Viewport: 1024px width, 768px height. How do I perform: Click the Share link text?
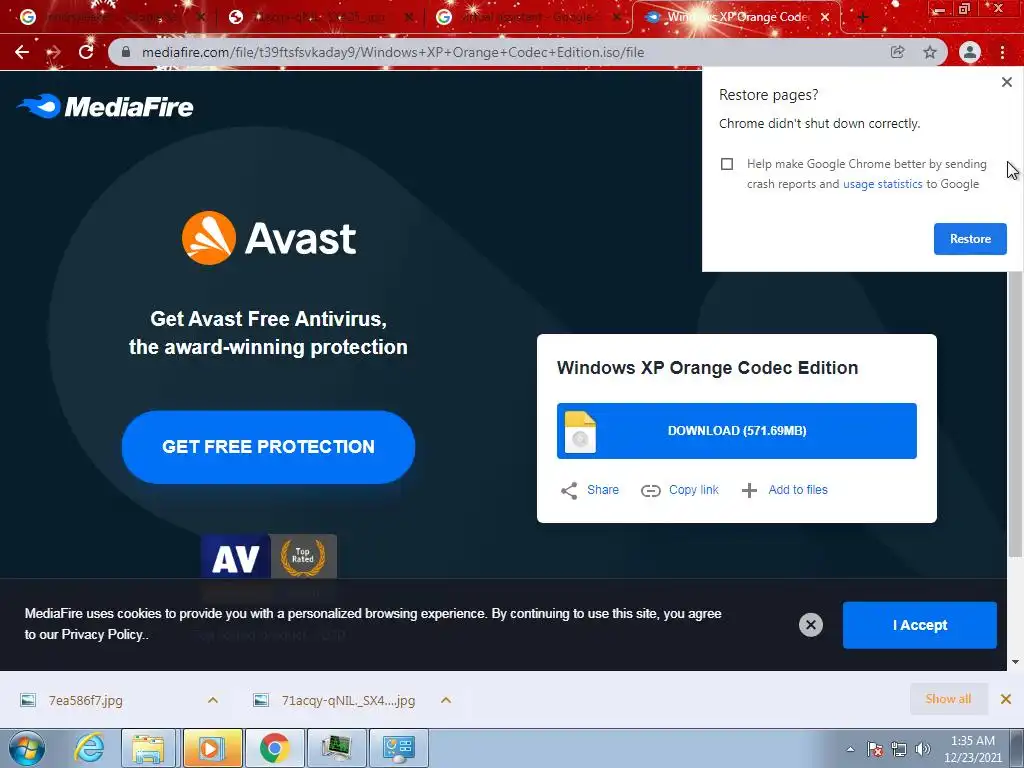[x=603, y=490]
